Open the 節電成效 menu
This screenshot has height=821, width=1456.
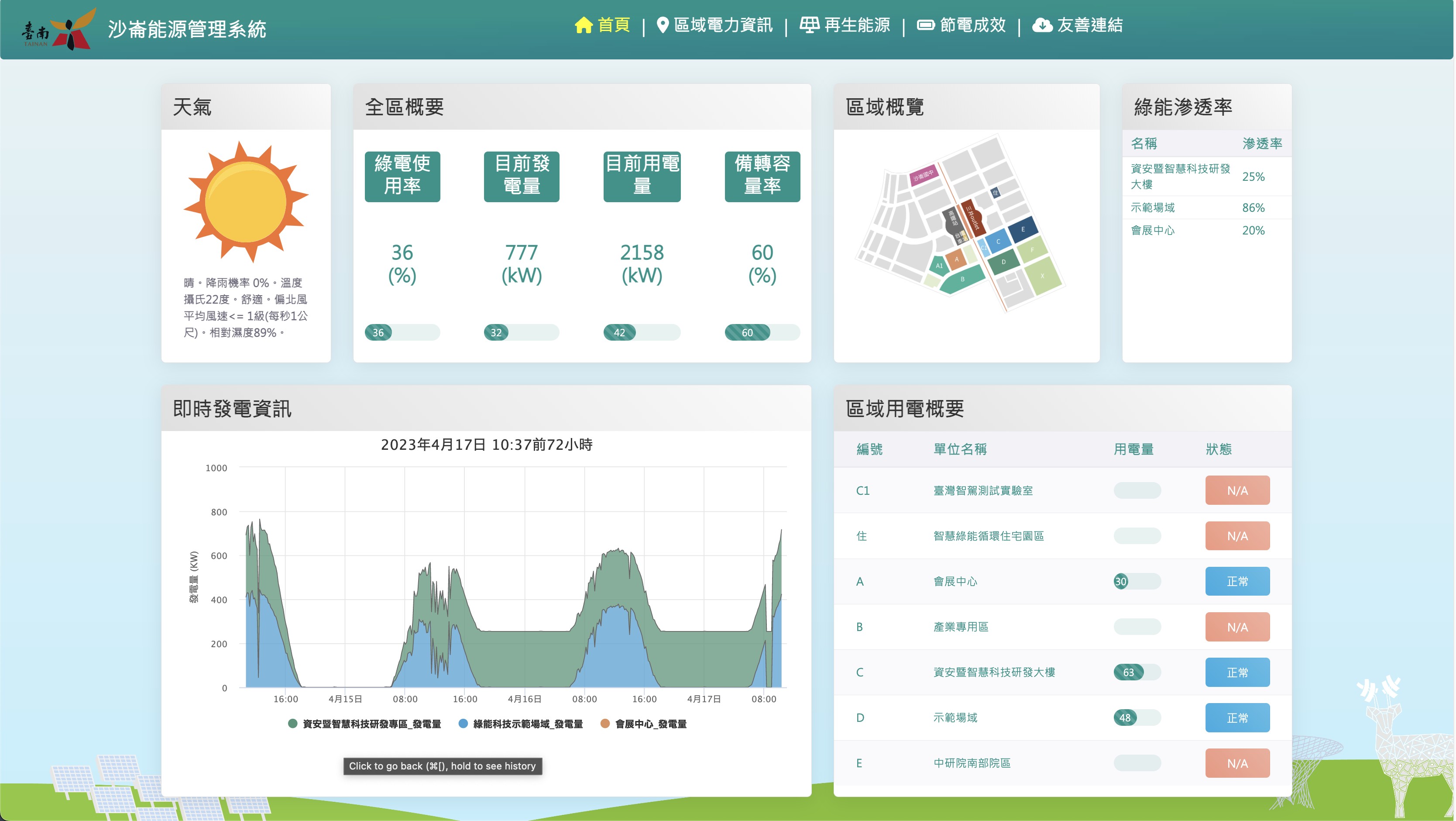tap(962, 25)
